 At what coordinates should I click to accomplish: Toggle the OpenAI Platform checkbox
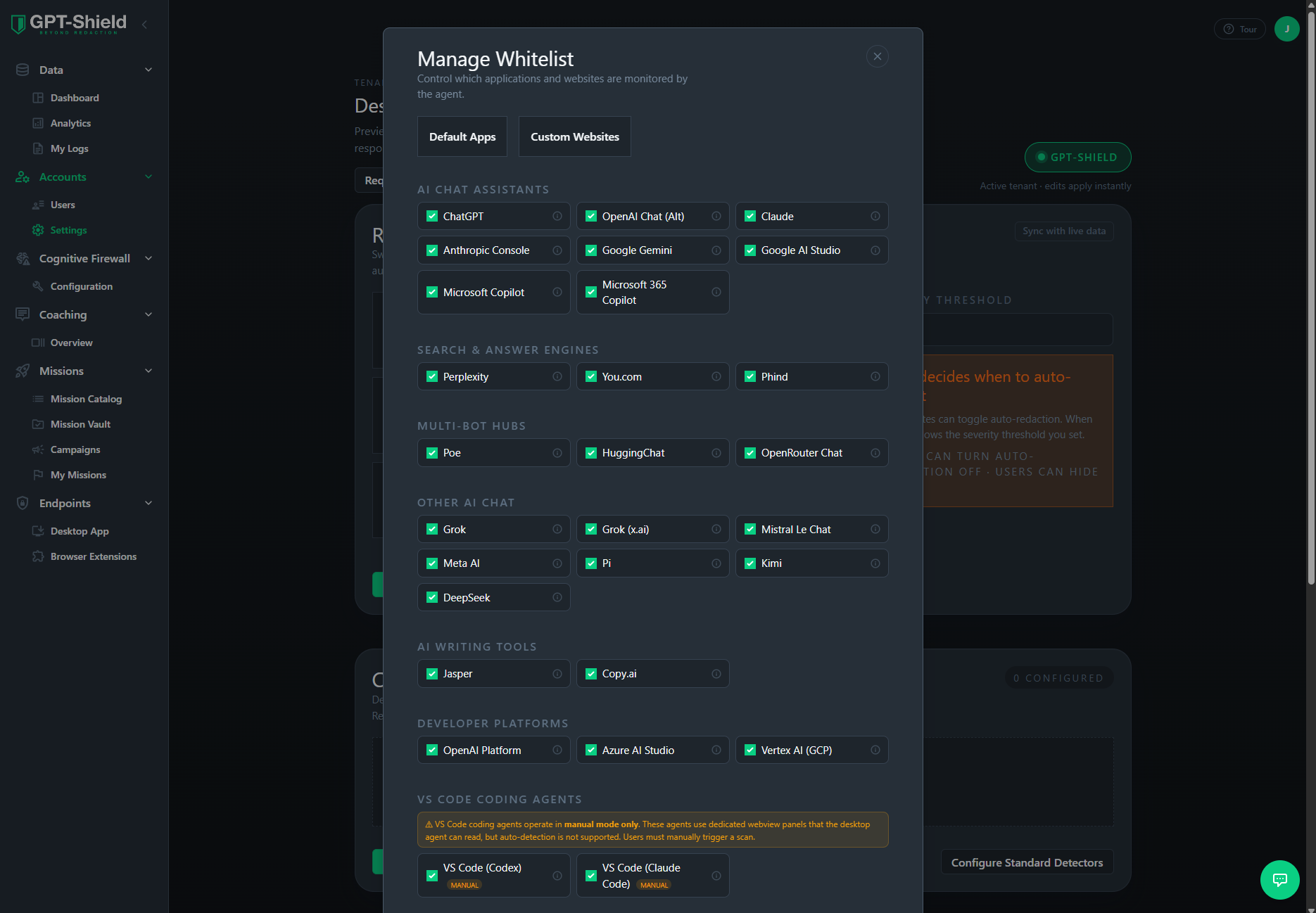(x=432, y=750)
